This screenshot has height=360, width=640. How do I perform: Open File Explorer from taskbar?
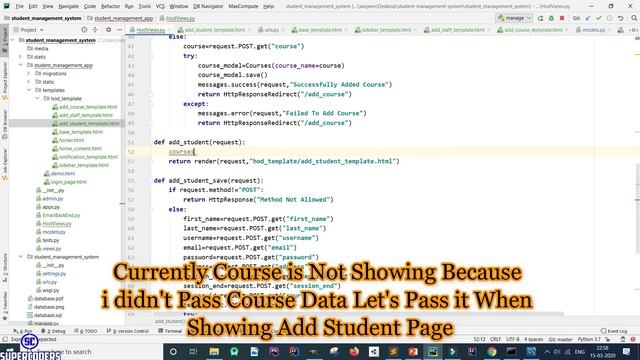point(214,351)
